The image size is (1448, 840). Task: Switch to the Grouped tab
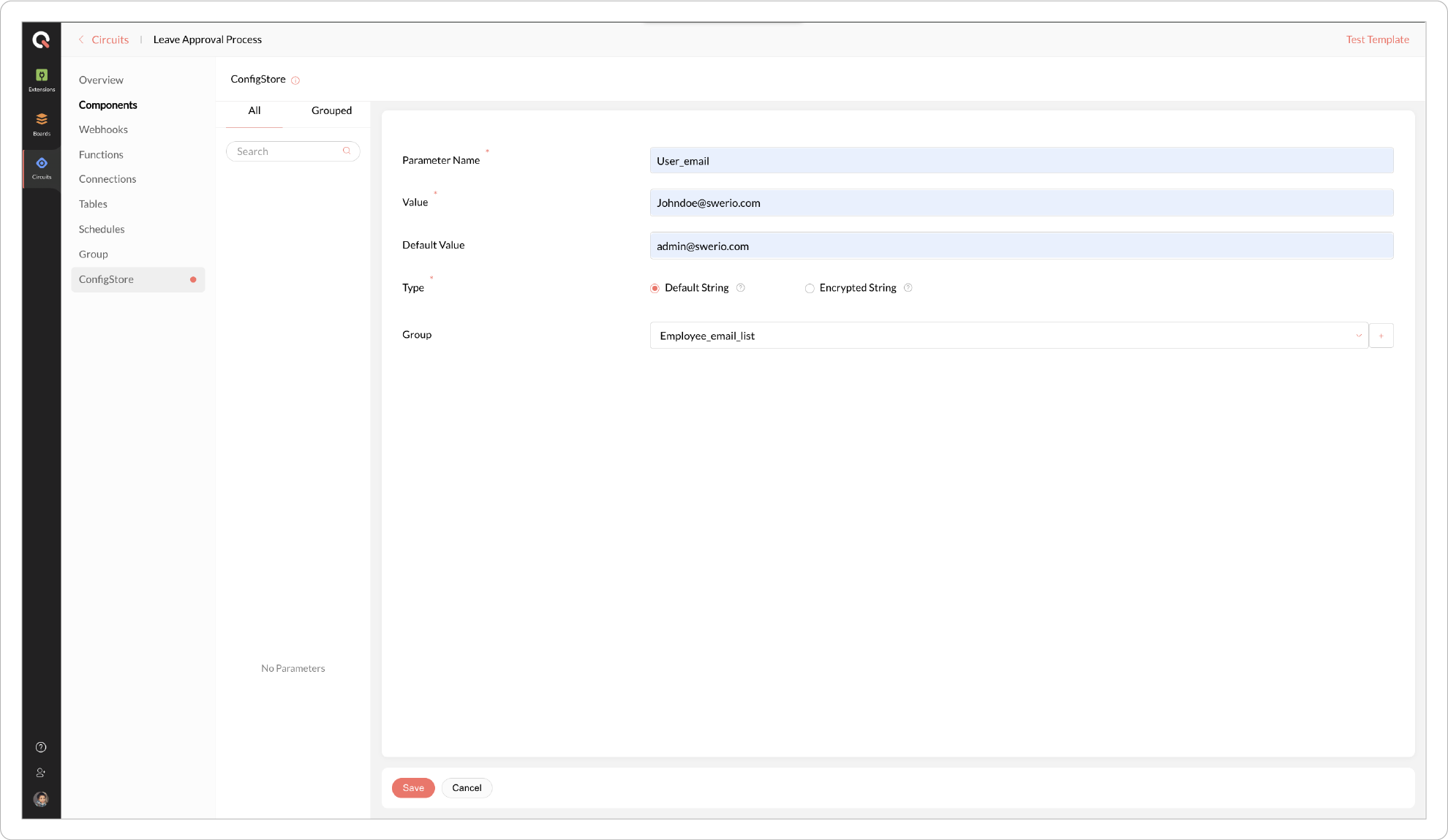331,110
